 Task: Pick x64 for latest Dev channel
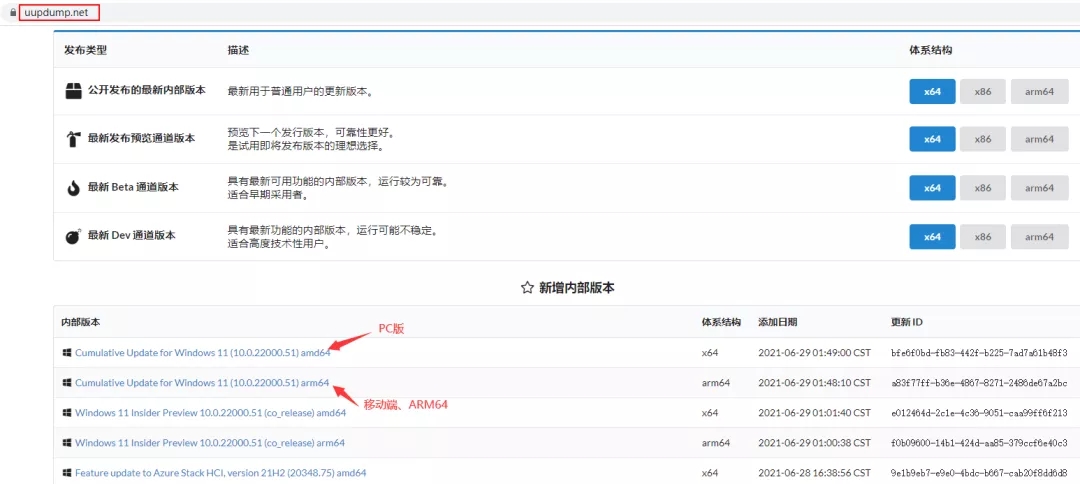tap(932, 236)
